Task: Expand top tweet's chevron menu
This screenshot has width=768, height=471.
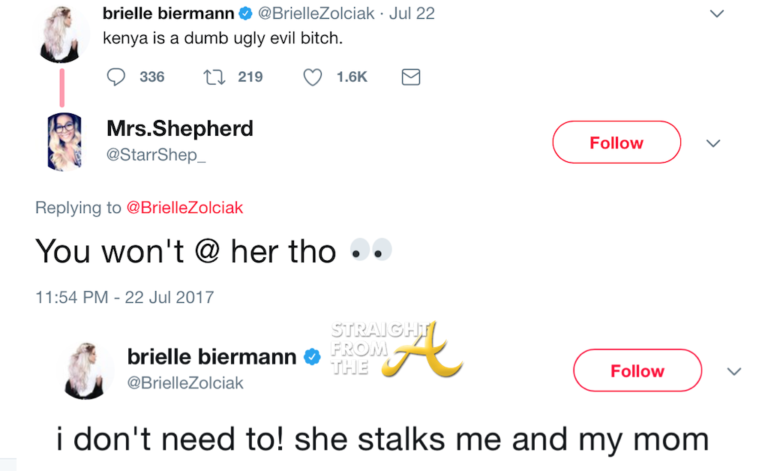Action: coord(715,13)
